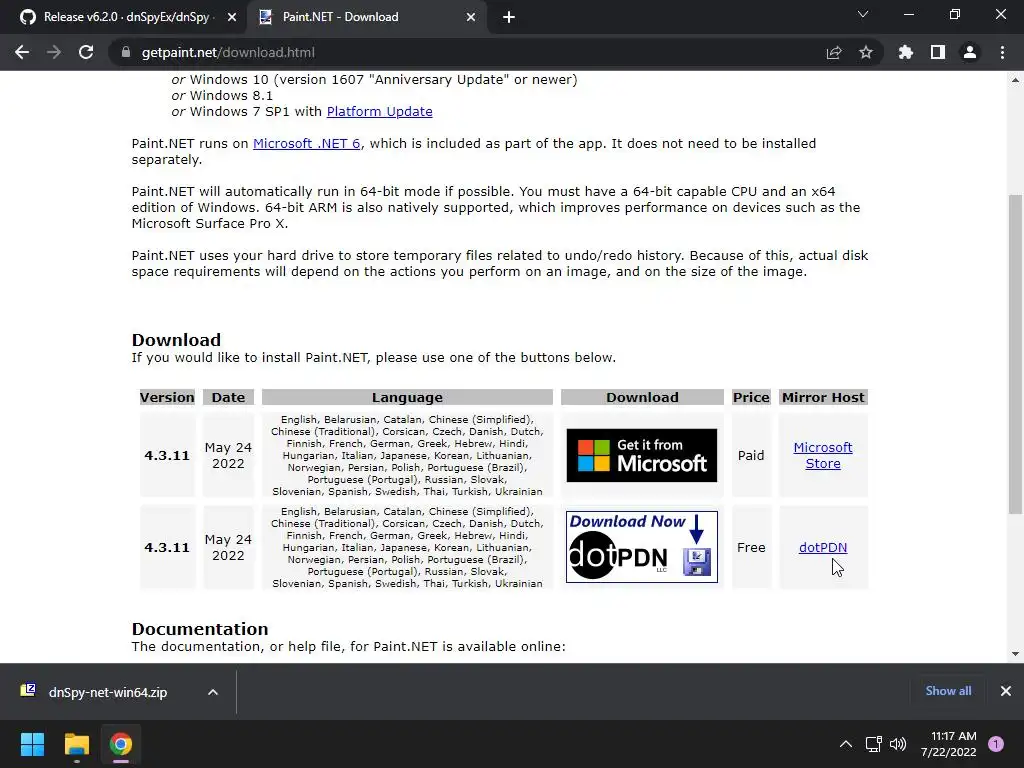Image resolution: width=1024 pixels, height=768 pixels.
Task: Click the Price column header
Action: point(751,397)
